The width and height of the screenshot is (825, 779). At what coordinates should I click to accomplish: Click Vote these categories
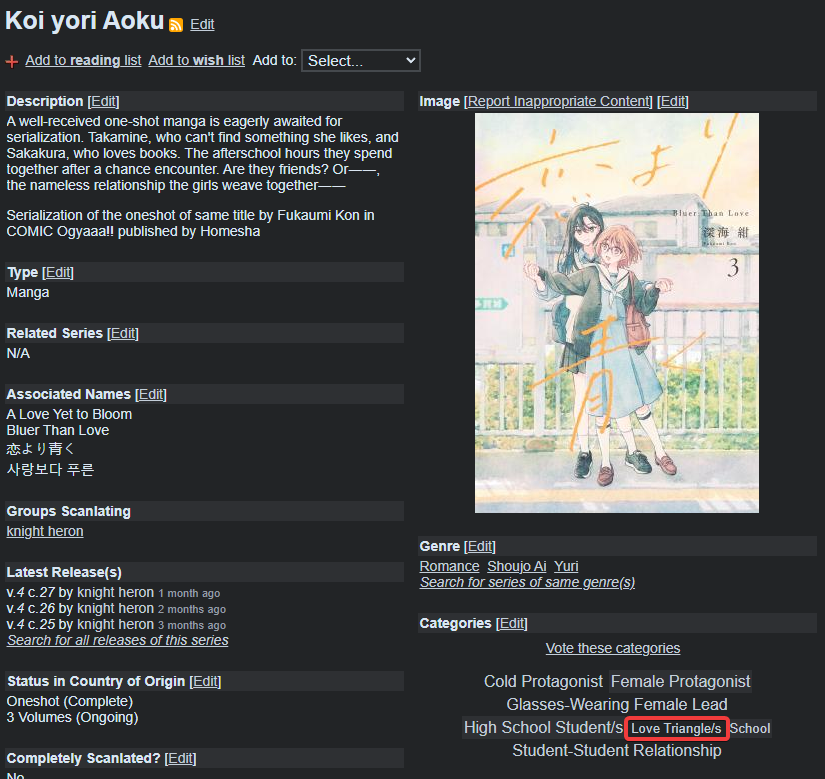point(613,648)
